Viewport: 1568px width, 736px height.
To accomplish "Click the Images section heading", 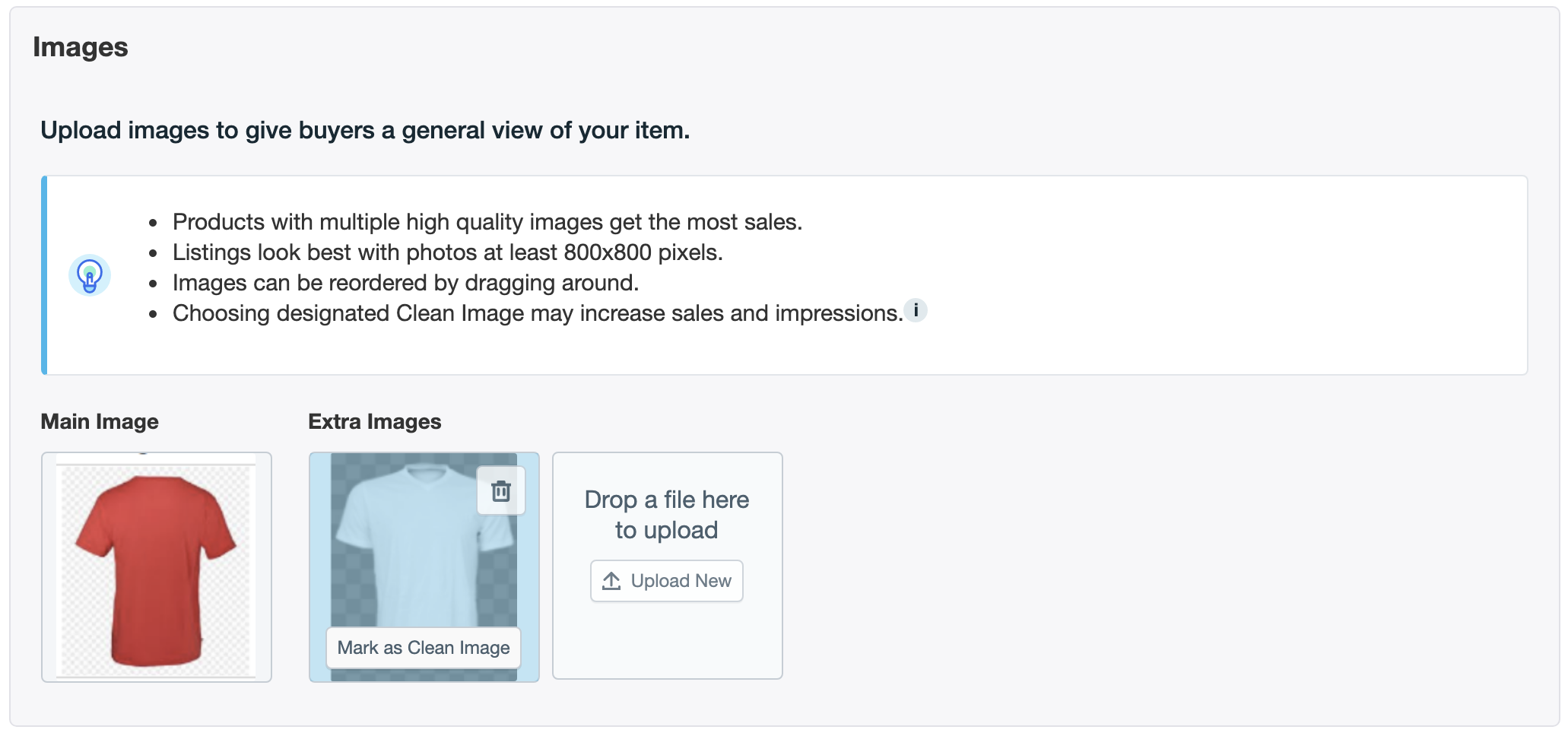I will click(81, 47).
